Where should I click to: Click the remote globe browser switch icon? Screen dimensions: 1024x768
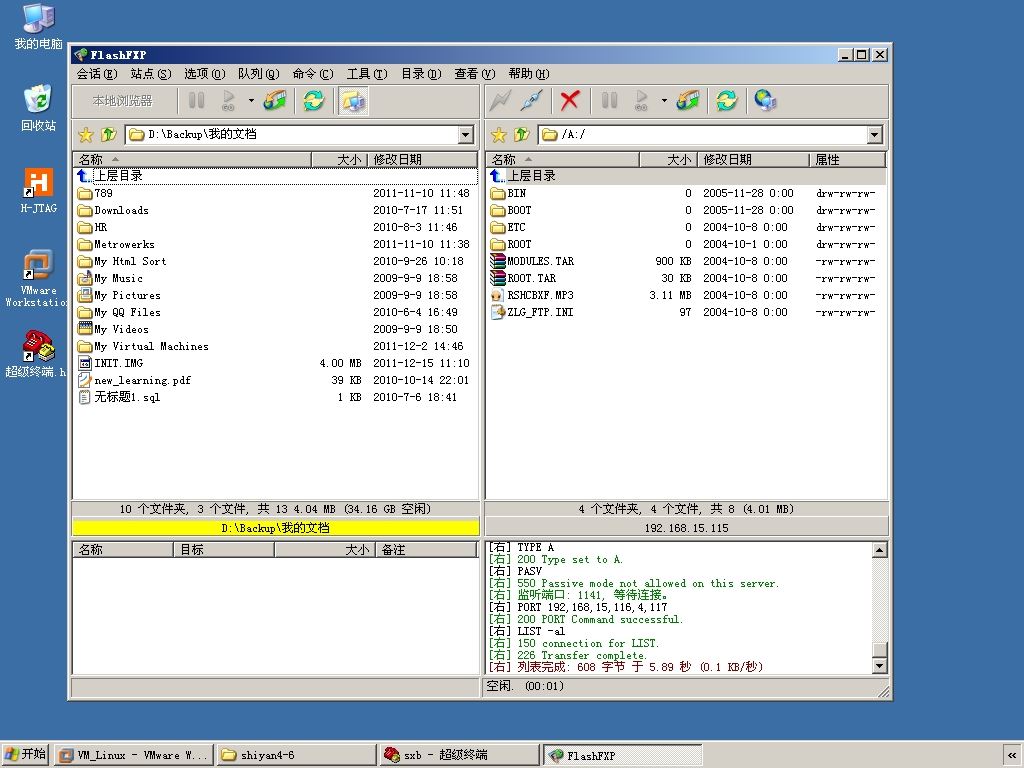pos(765,101)
